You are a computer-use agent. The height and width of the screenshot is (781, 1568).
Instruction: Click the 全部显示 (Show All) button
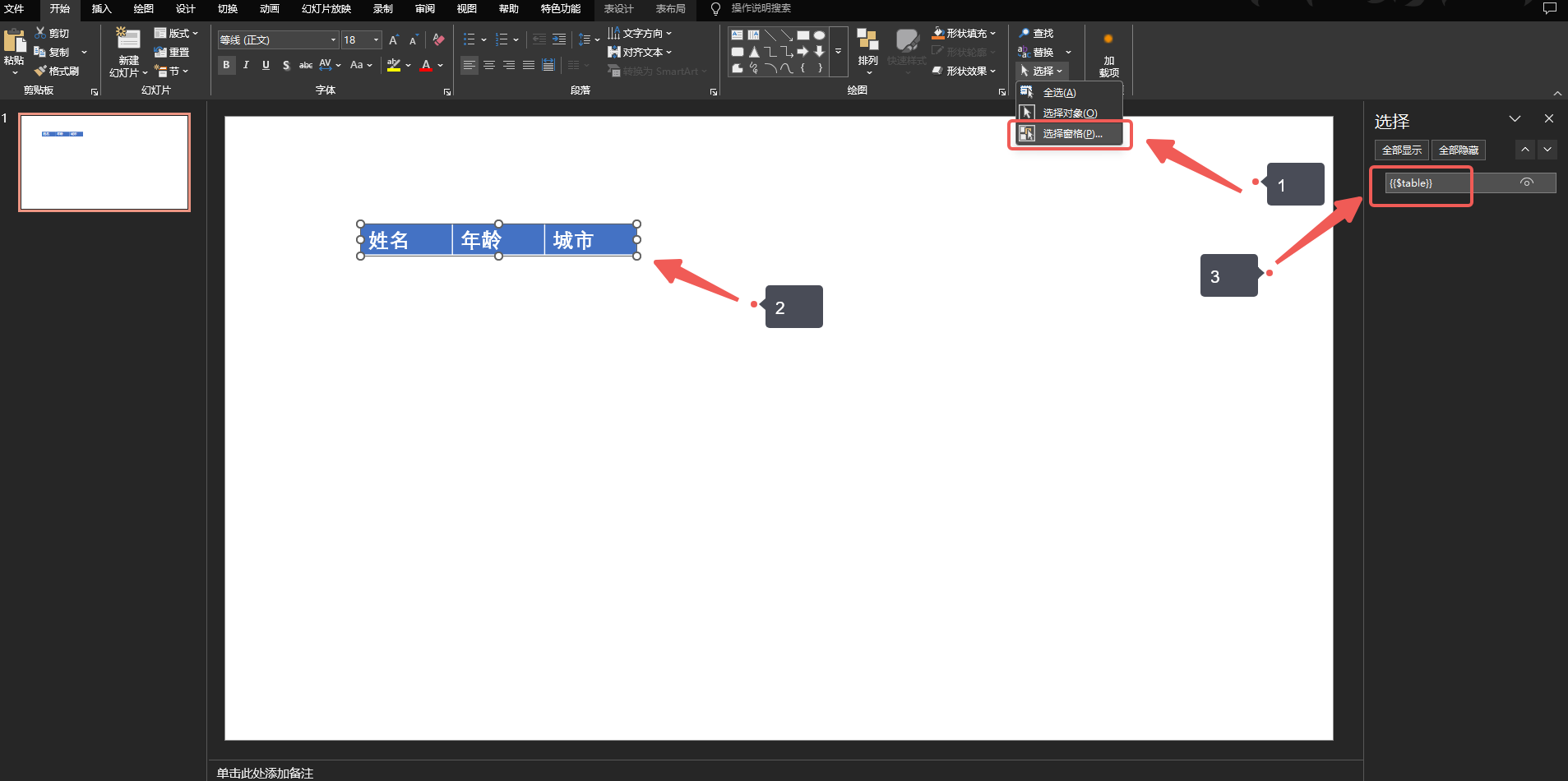pos(1401,150)
